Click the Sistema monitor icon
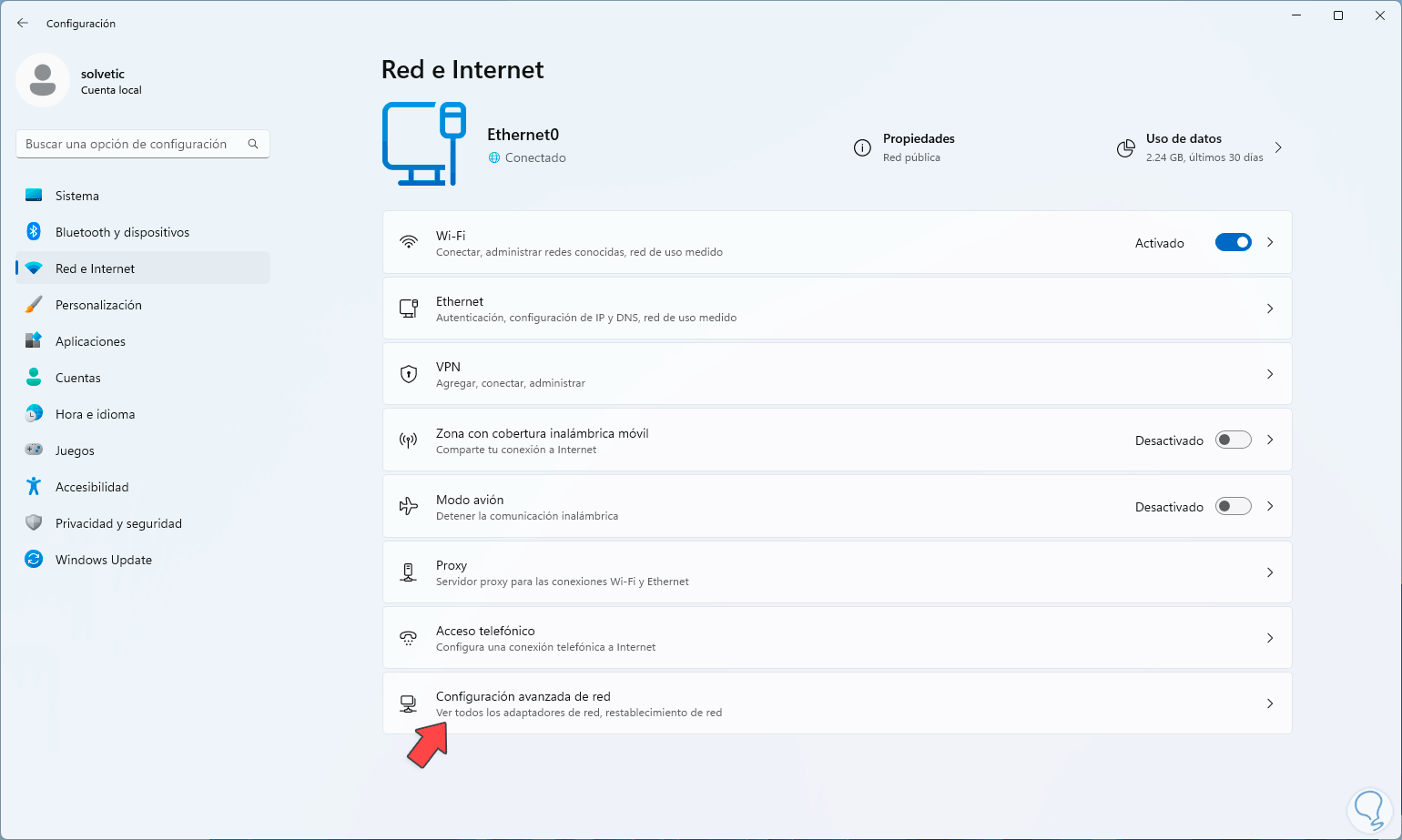Image resolution: width=1402 pixels, height=840 pixels. coord(34,196)
